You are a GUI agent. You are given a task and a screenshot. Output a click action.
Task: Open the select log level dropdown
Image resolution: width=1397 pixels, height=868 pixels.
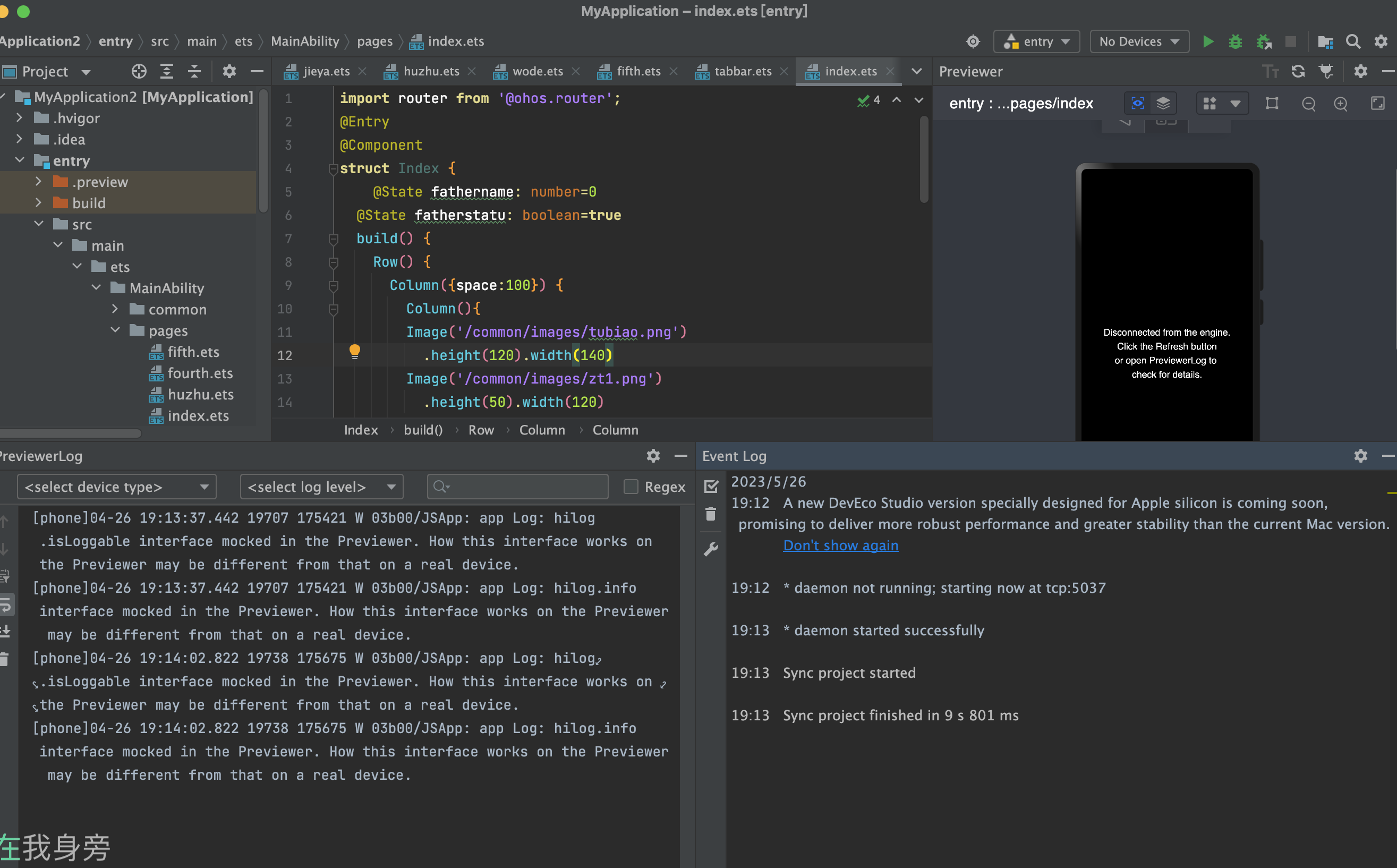coord(321,487)
